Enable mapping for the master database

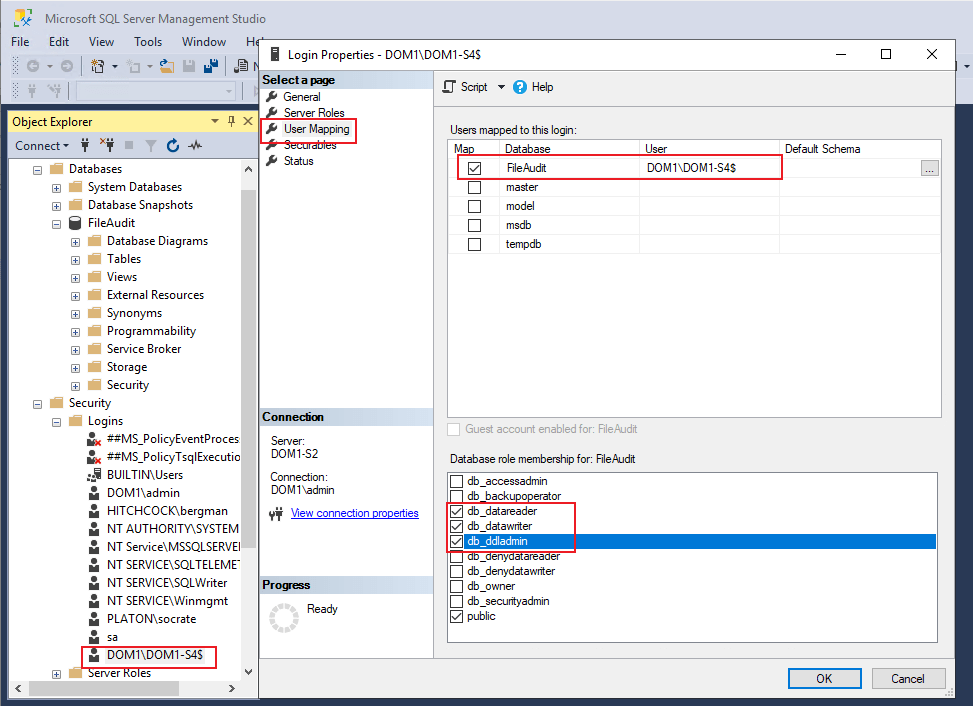pos(474,188)
